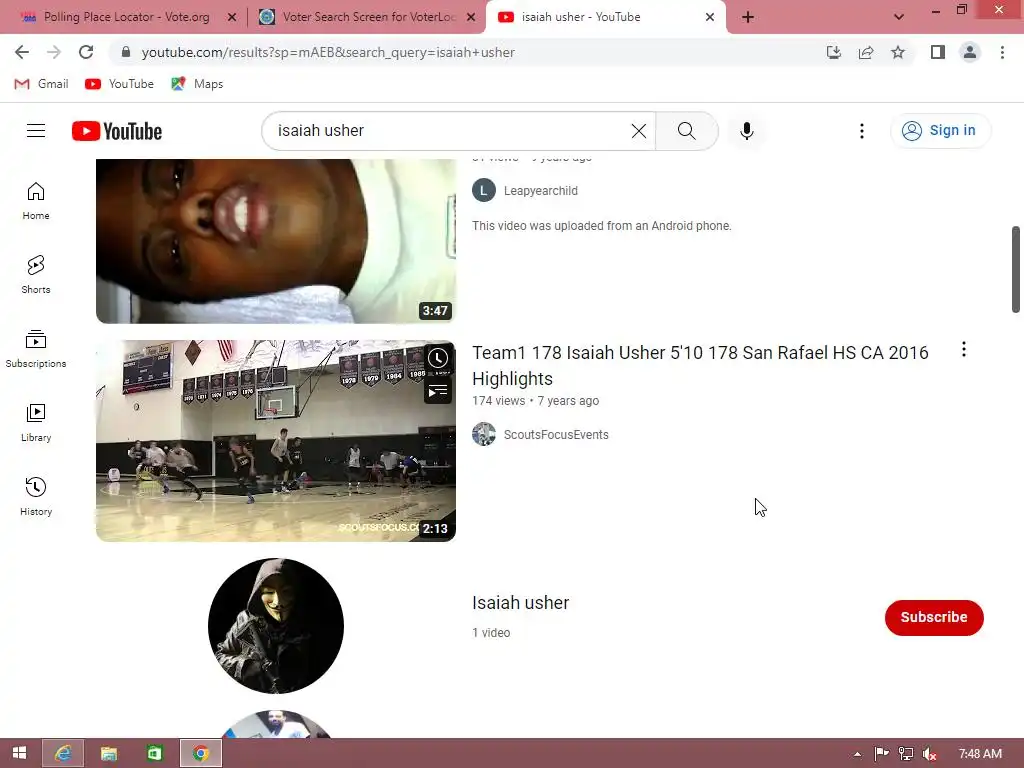Open YouTube bookmark
The height and width of the screenshot is (768, 1024).
tap(120, 84)
